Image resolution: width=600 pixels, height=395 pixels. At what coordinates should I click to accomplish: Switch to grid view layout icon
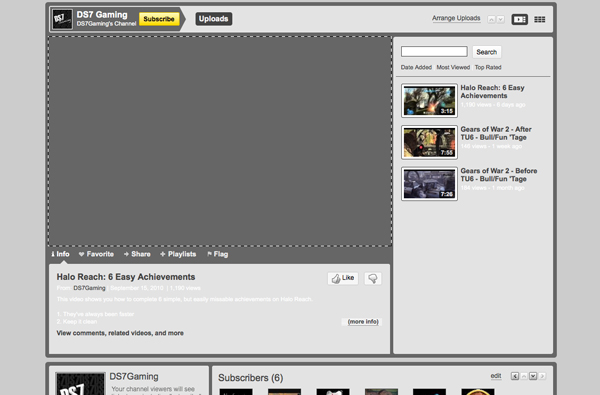[540, 19]
